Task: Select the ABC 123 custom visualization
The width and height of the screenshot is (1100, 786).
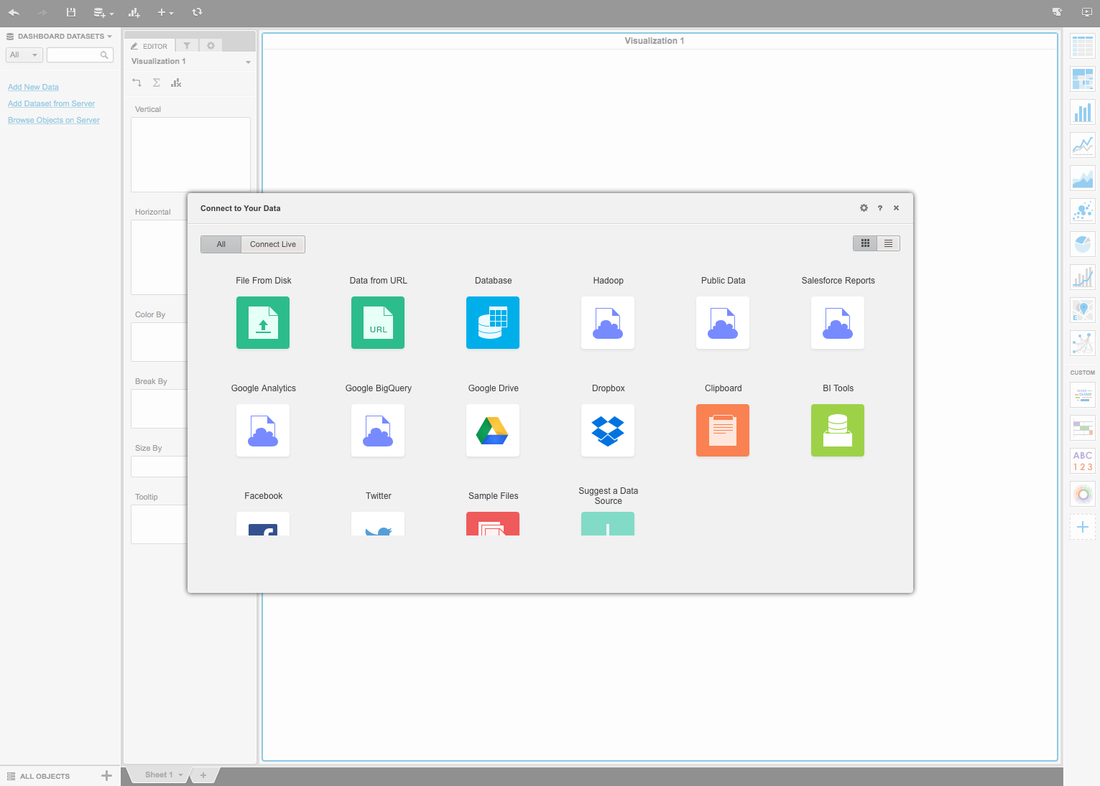Action: tap(1082, 461)
